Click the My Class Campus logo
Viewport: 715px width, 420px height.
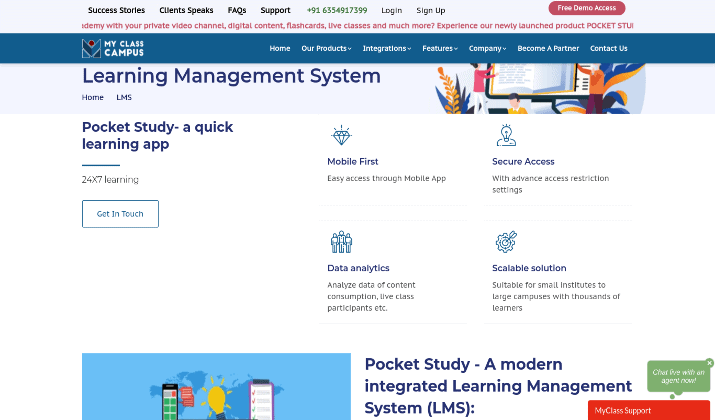(x=113, y=48)
